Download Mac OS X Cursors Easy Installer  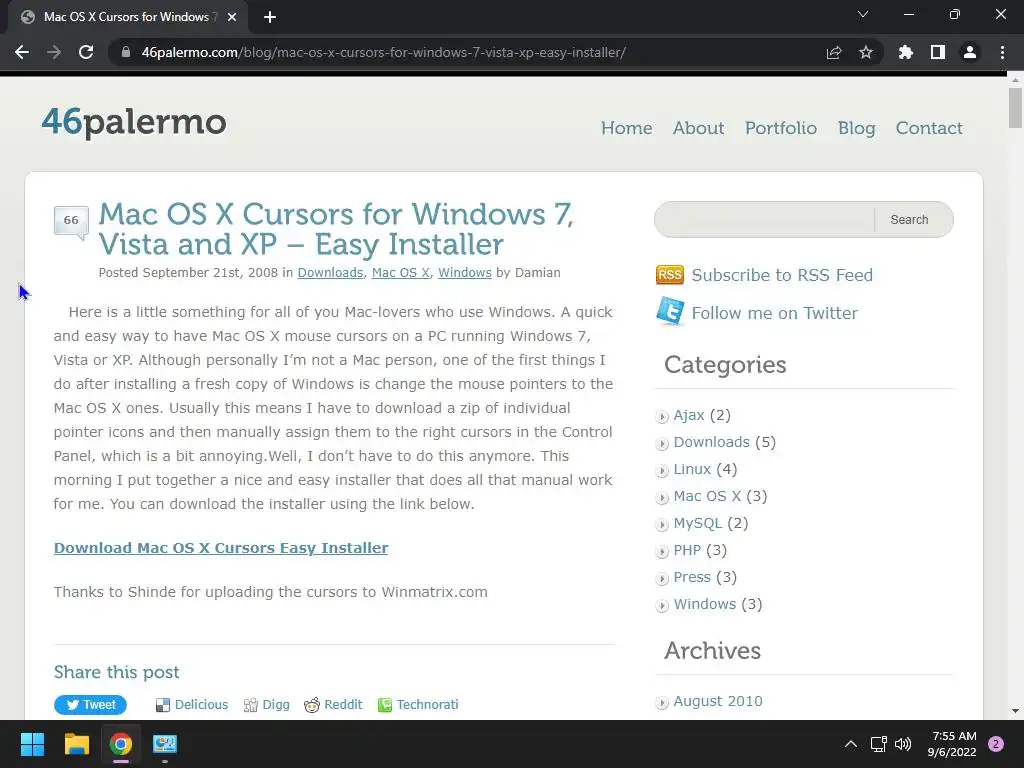221,548
